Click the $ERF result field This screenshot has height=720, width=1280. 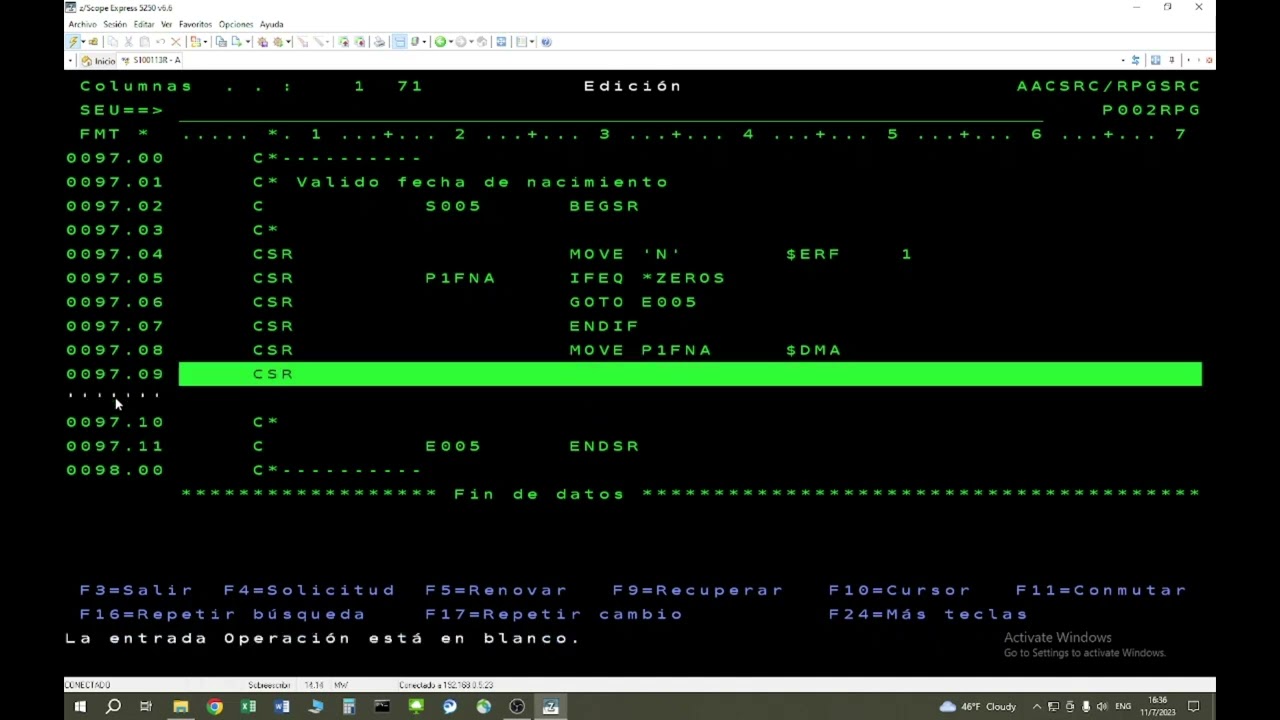(x=813, y=254)
